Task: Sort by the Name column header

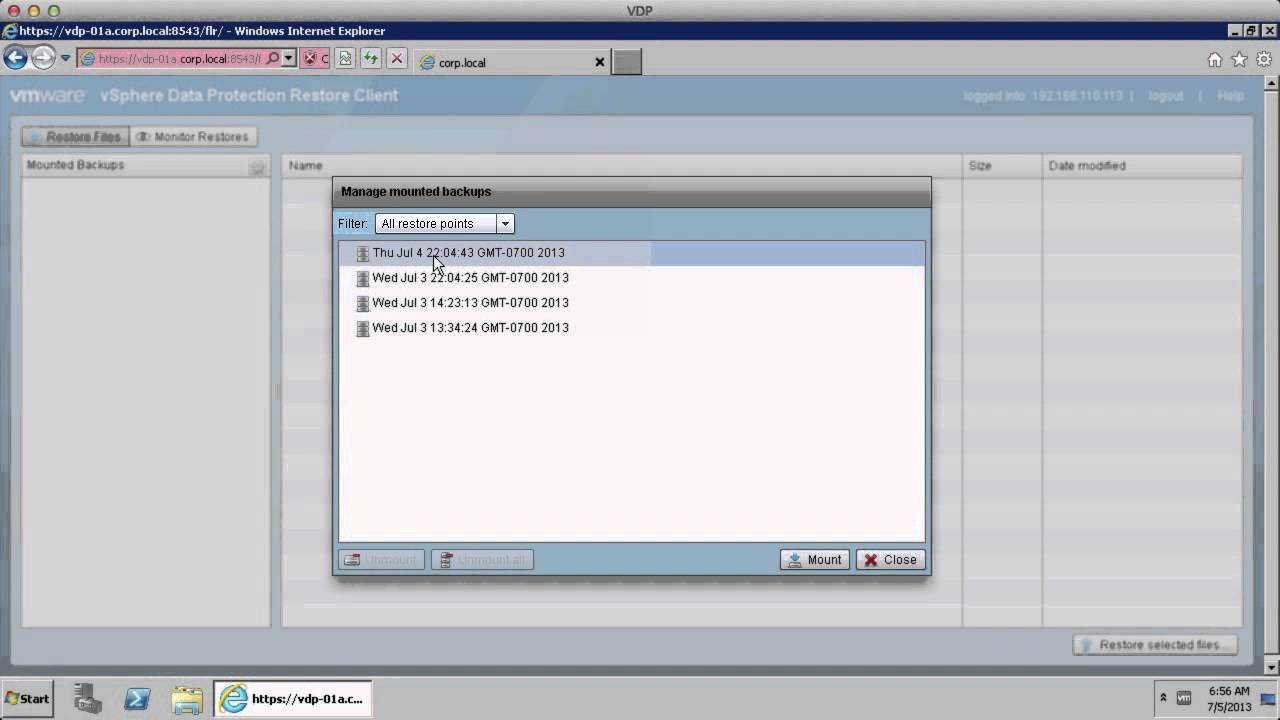Action: pos(622,166)
